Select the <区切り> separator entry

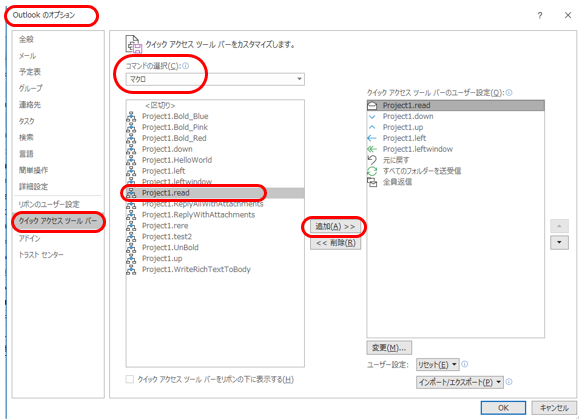(x=215, y=106)
